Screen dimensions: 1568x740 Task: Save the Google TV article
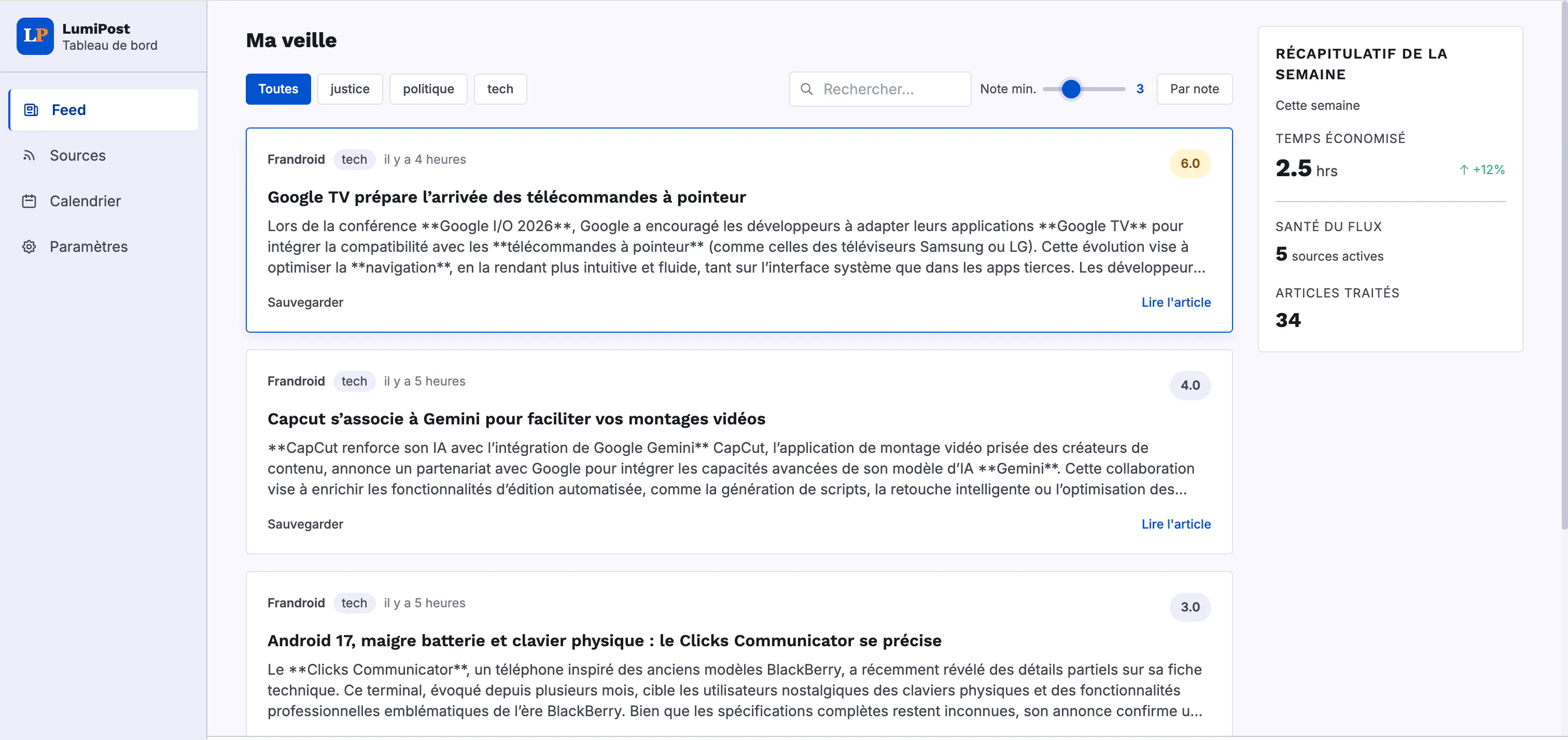point(305,303)
